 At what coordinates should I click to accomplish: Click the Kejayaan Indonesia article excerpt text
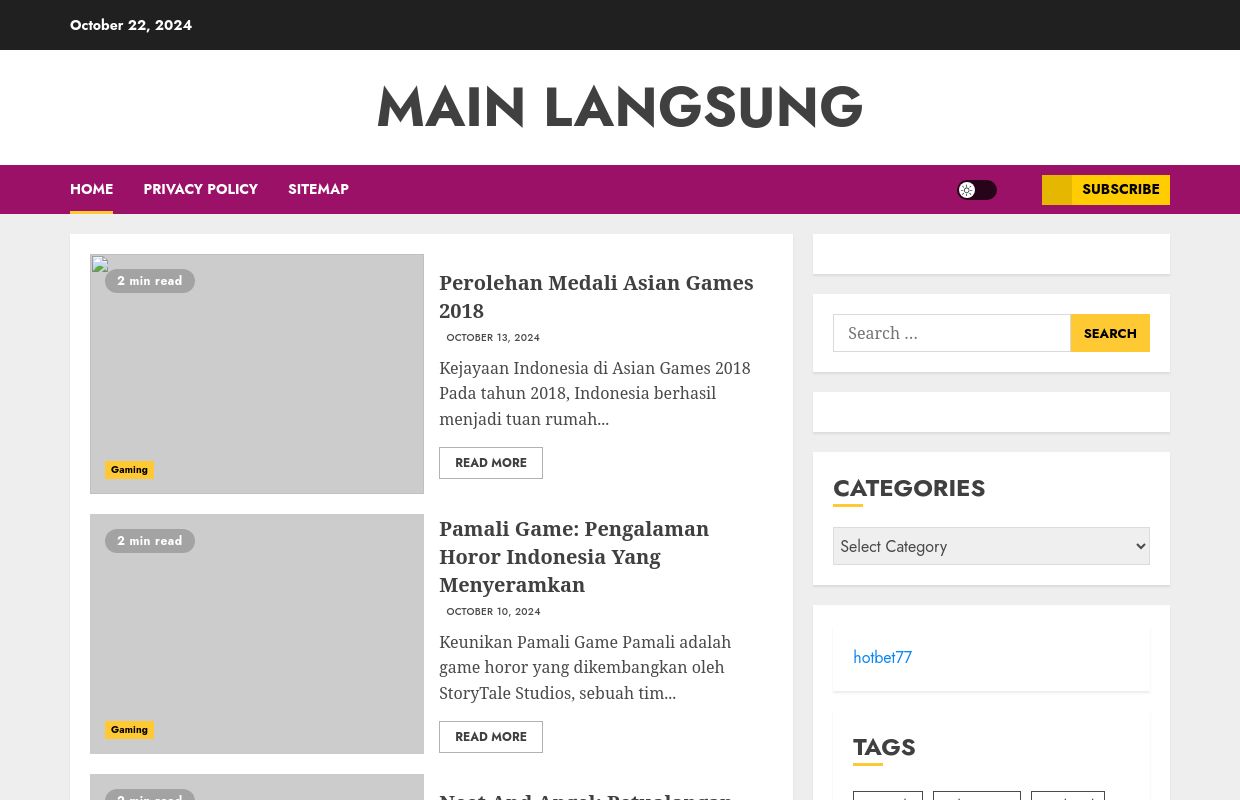(595, 394)
